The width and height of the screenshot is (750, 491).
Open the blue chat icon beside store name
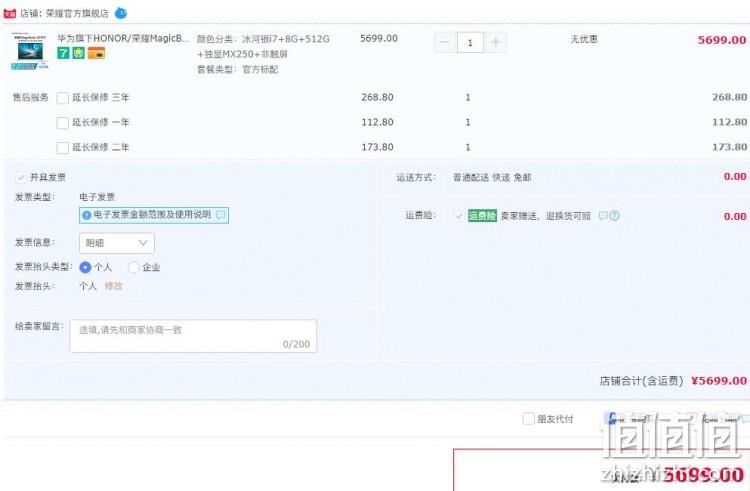121,13
